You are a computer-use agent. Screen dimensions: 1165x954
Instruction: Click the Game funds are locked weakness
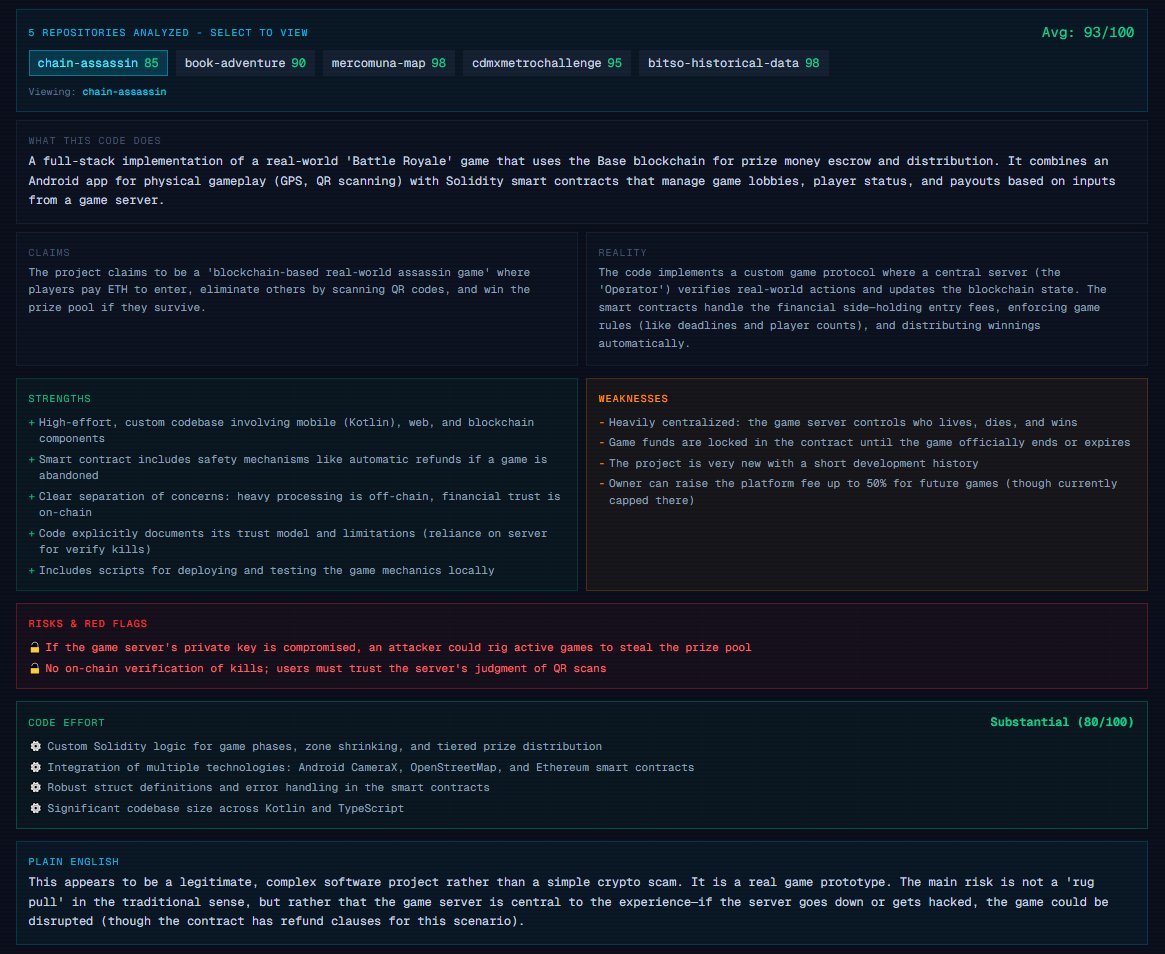pos(869,442)
